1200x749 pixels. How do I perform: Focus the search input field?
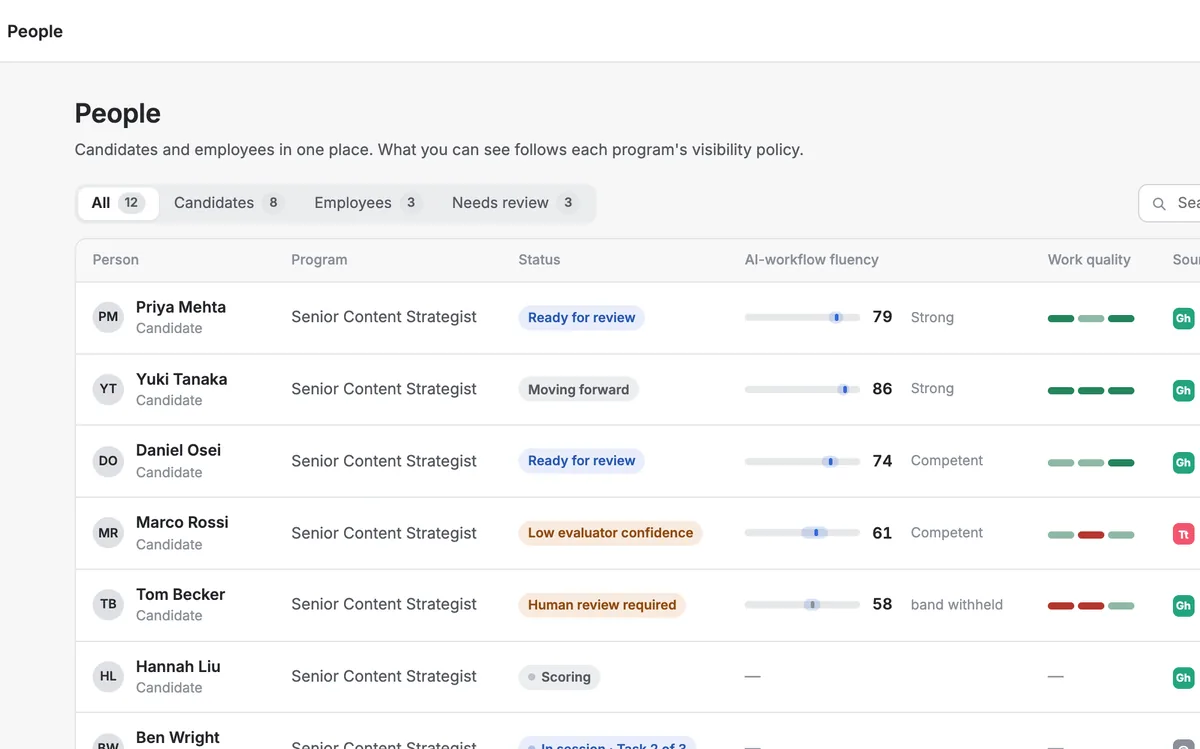click(1170, 204)
